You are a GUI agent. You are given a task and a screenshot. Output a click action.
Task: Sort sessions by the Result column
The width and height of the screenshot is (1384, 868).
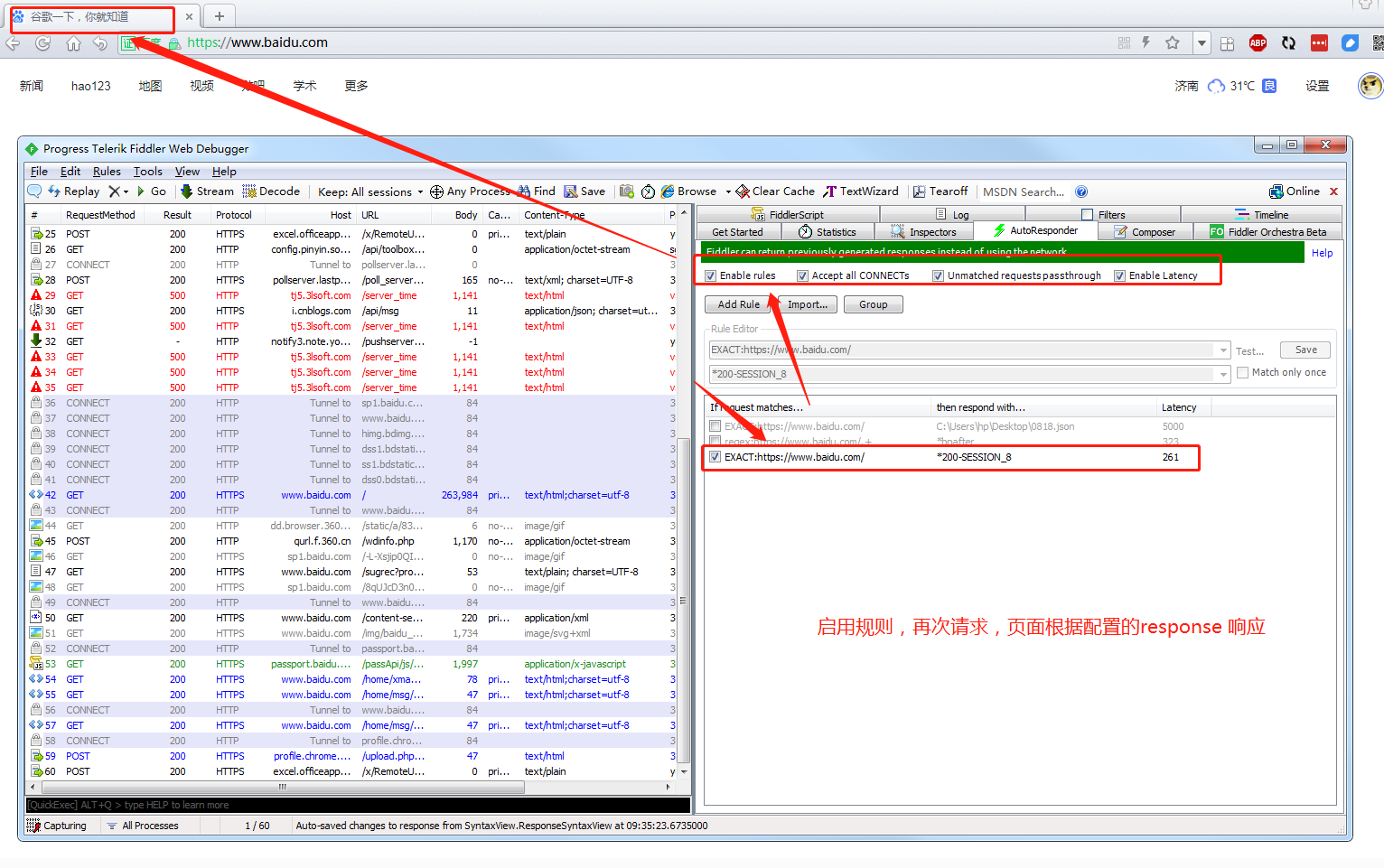click(178, 215)
